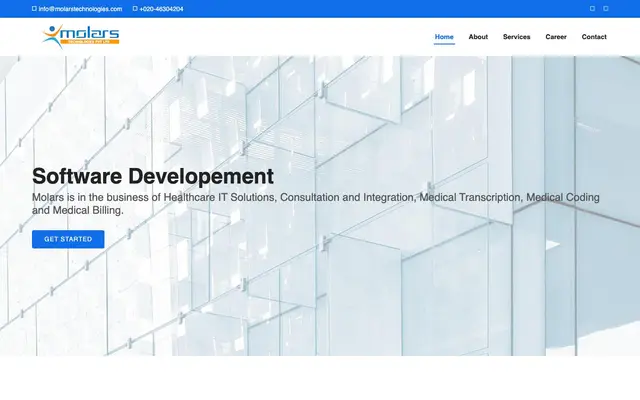
Task: Open the Contact page
Action: pyautogui.click(x=594, y=37)
